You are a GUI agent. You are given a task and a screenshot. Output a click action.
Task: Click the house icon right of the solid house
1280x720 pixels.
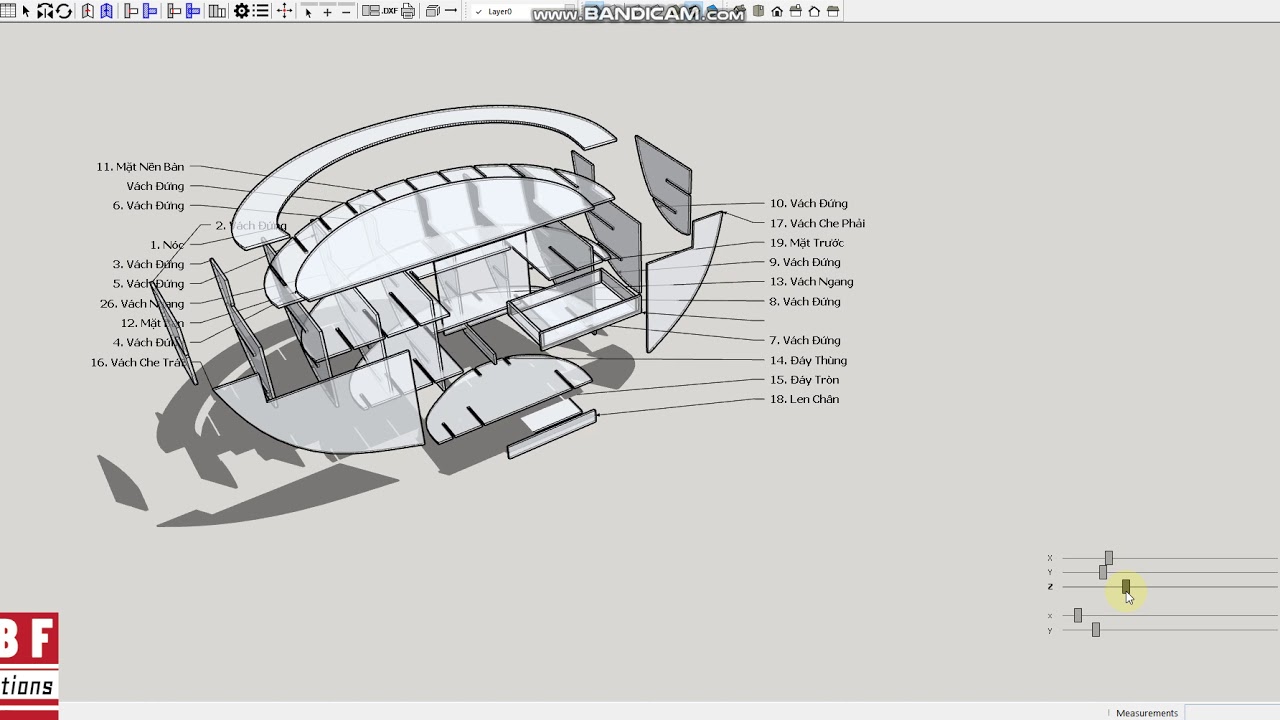pos(796,11)
